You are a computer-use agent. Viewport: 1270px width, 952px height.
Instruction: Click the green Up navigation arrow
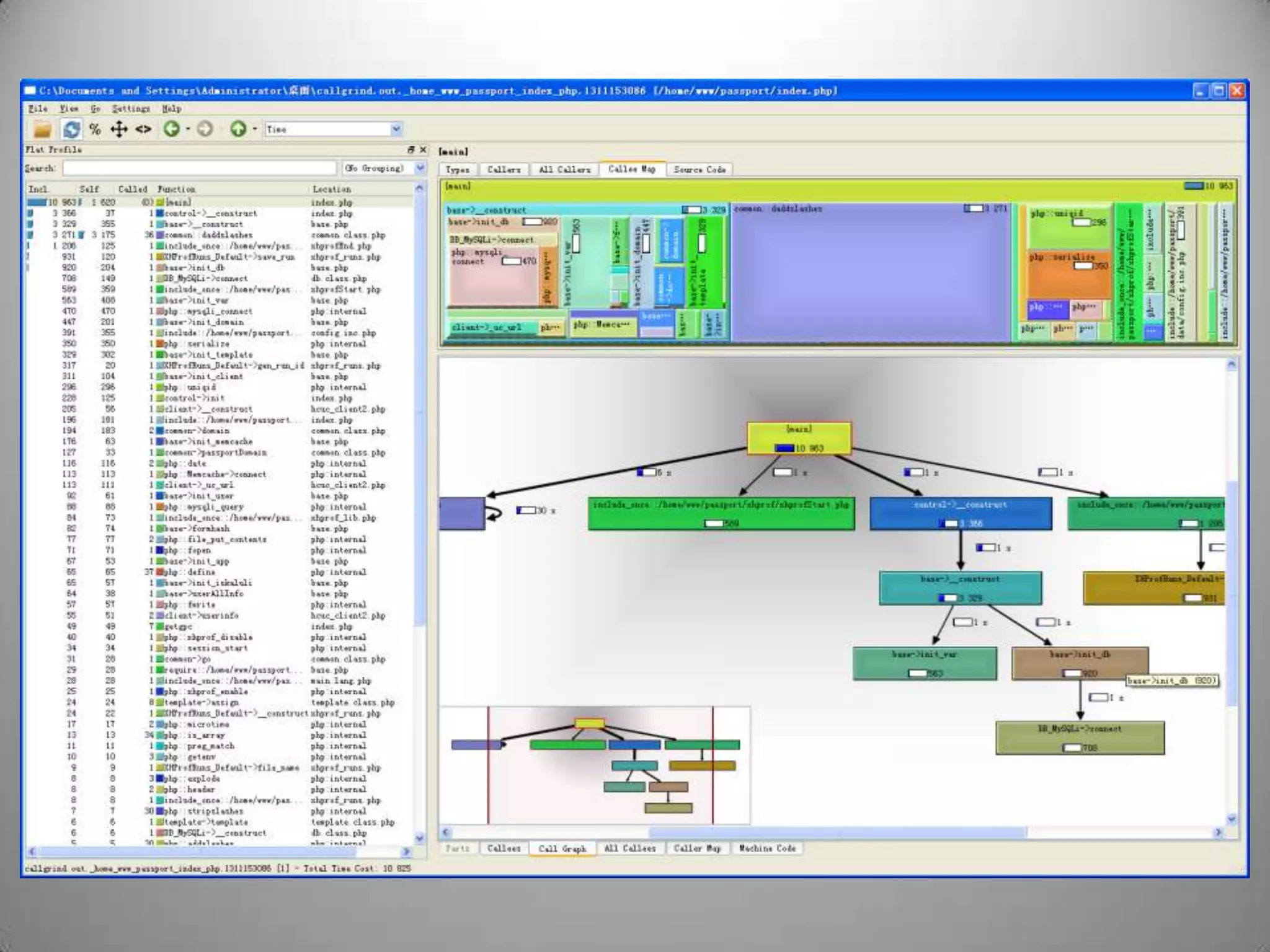pos(238,129)
